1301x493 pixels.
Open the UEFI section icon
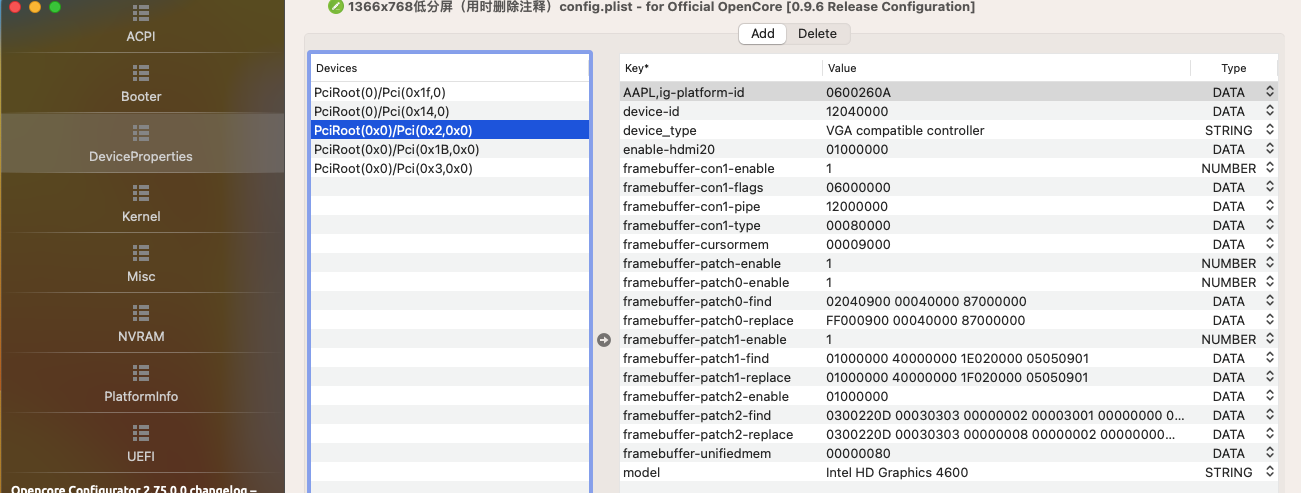(141, 433)
